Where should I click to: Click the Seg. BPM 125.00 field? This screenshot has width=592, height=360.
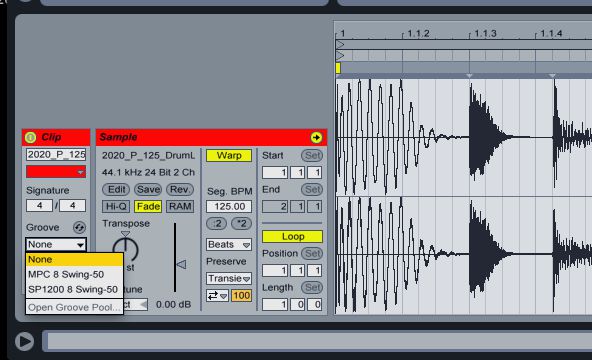click(x=229, y=206)
